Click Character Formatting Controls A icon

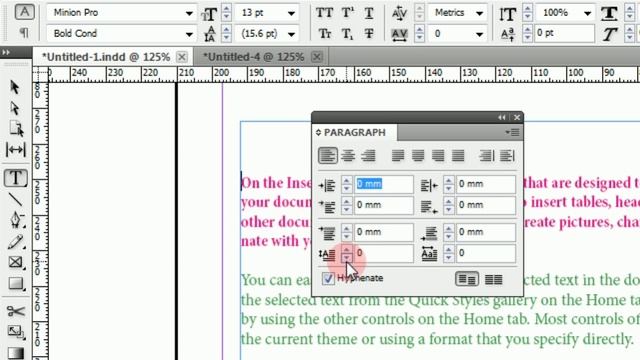pyautogui.click(x=24, y=12)
